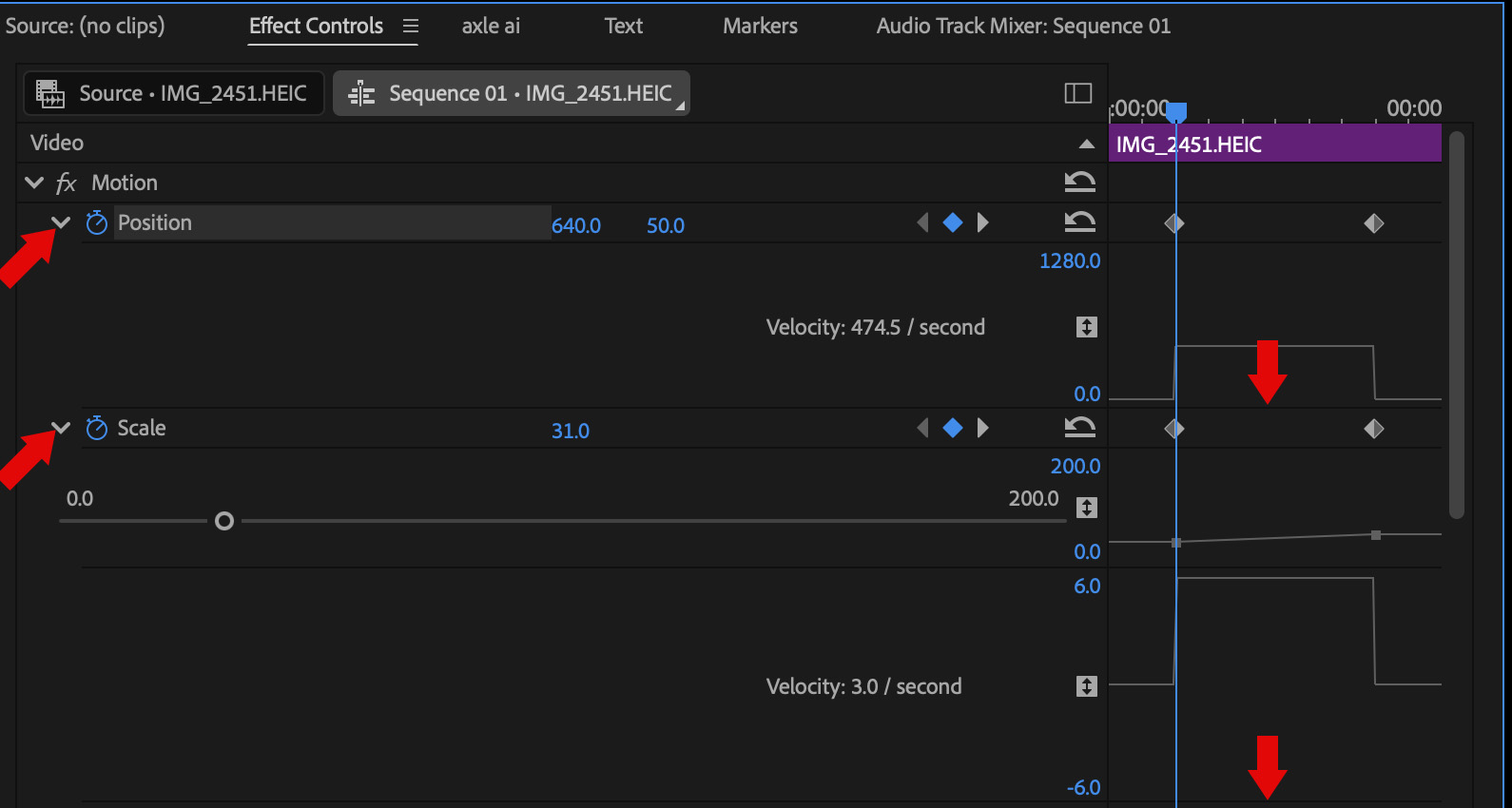
Task: Click the Scale slider handle
Action: point(224,521)
